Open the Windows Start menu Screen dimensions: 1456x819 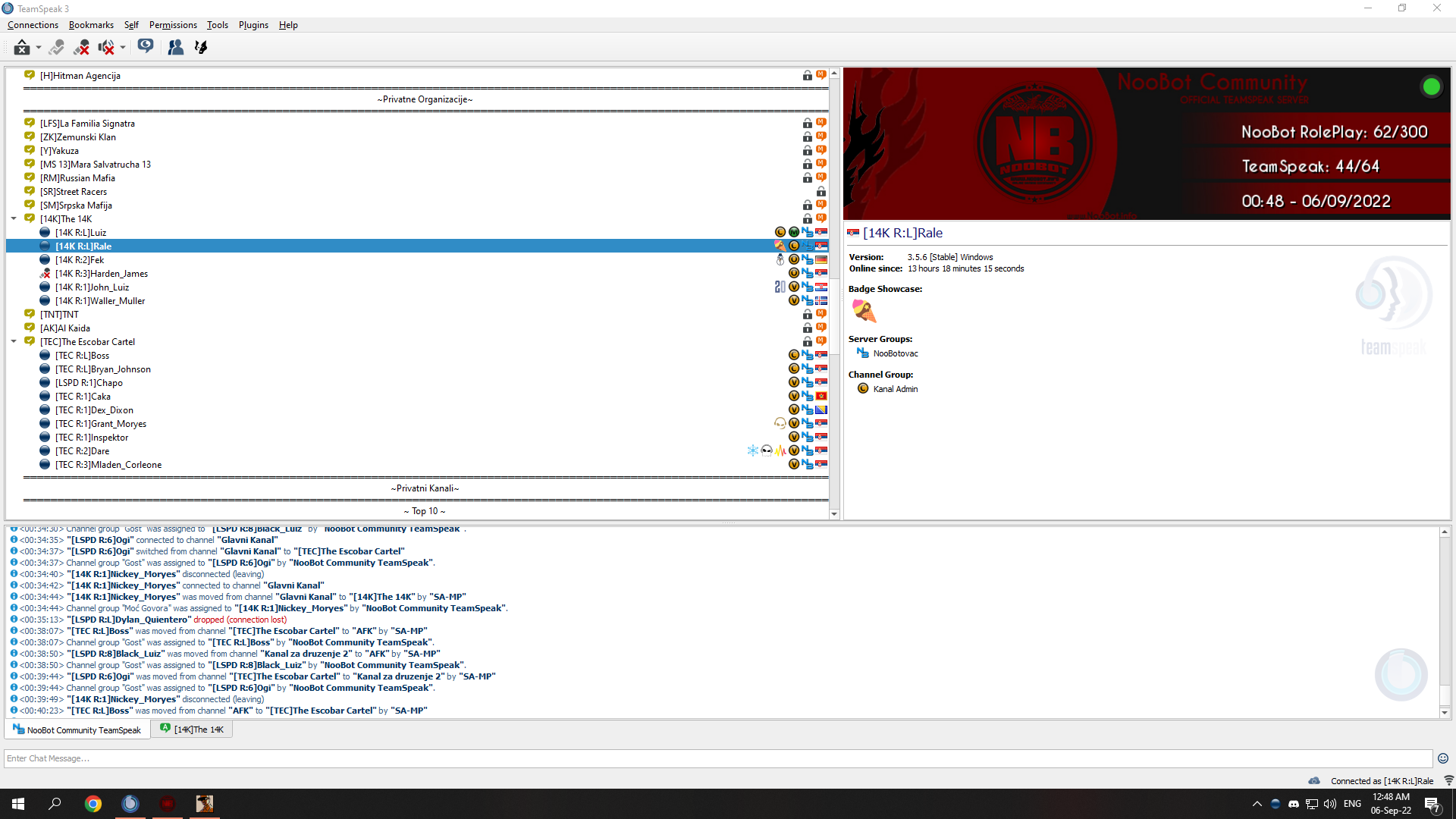18,804
